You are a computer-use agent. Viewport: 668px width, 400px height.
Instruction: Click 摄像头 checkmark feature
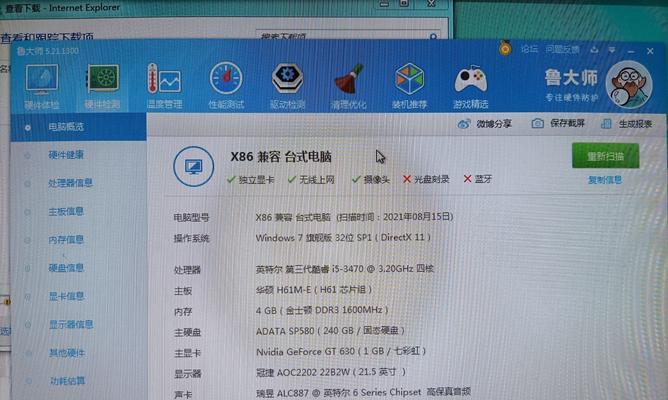coord(371,180)
